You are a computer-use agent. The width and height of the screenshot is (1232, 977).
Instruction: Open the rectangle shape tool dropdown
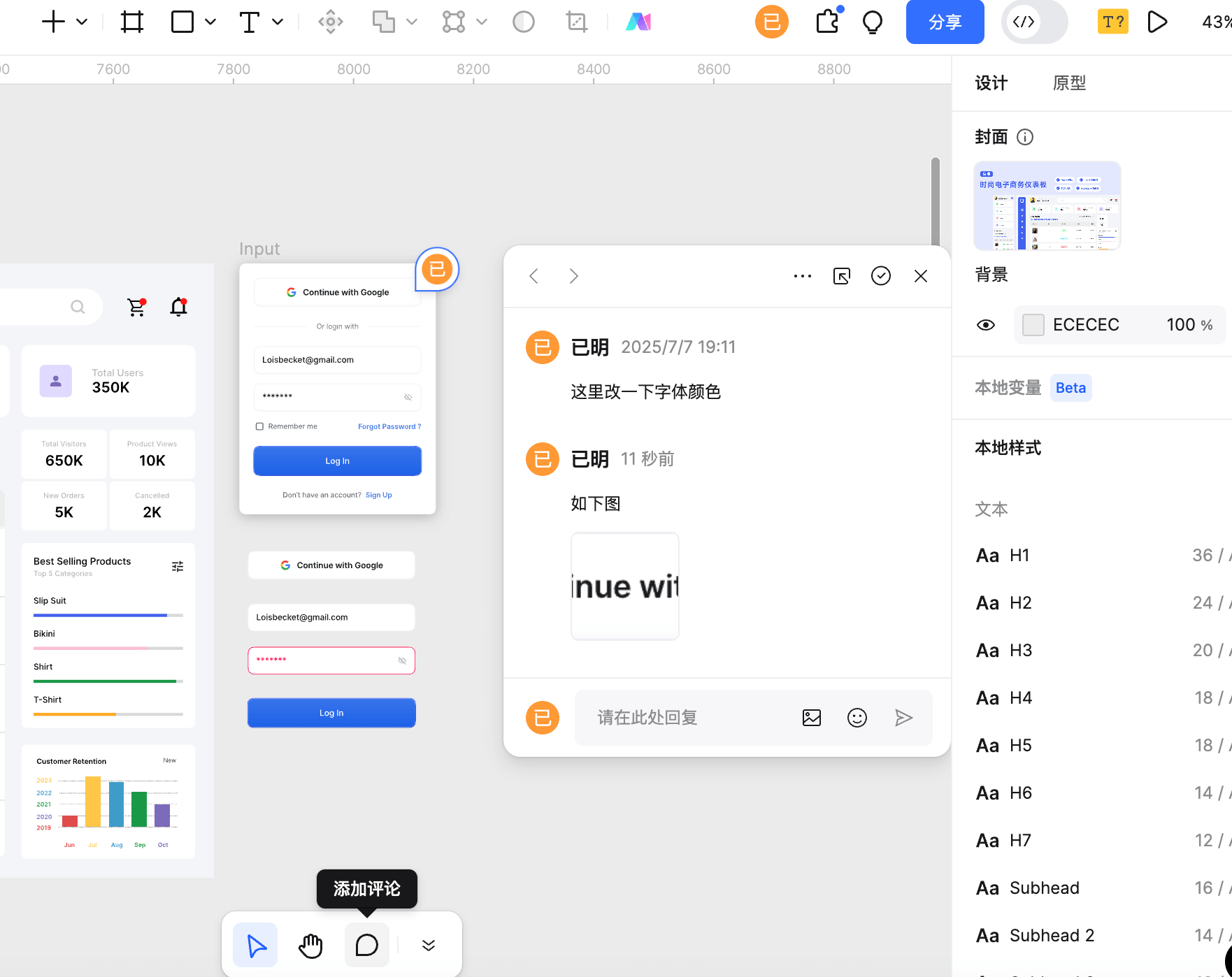coord(210,22)
